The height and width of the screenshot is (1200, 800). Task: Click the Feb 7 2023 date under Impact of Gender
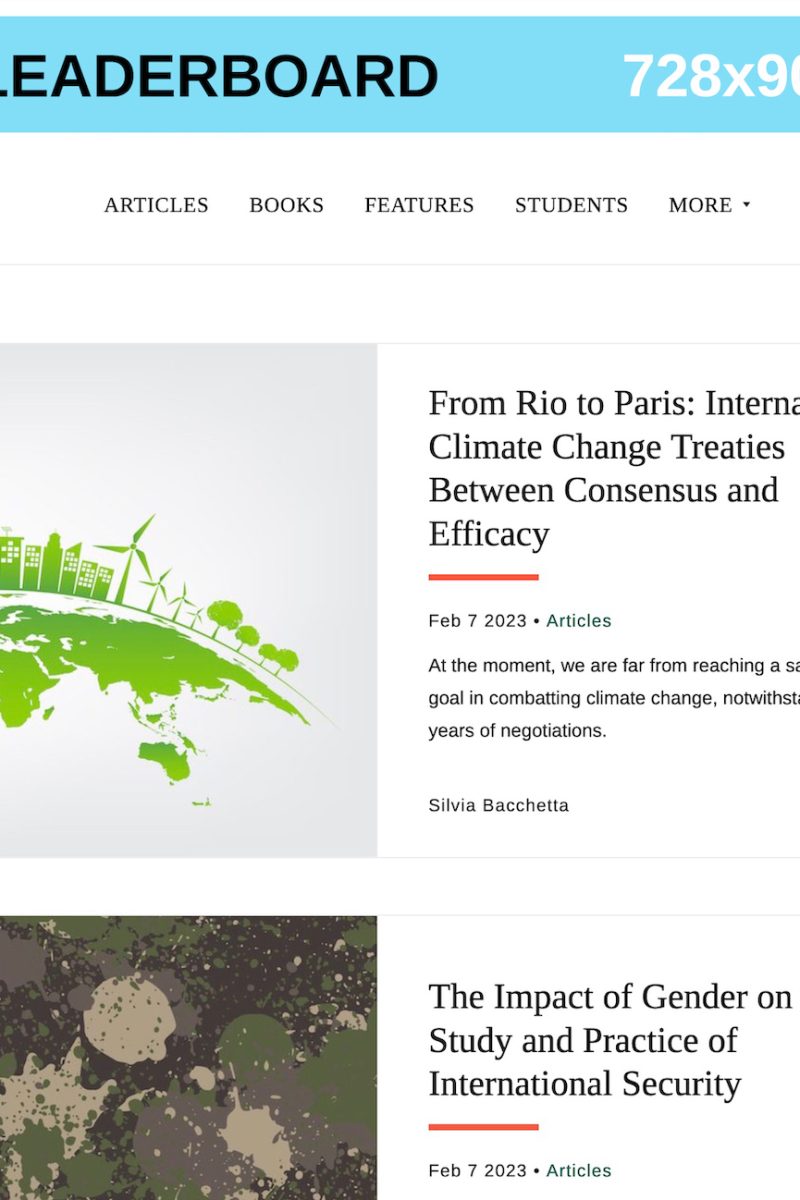477,1171
